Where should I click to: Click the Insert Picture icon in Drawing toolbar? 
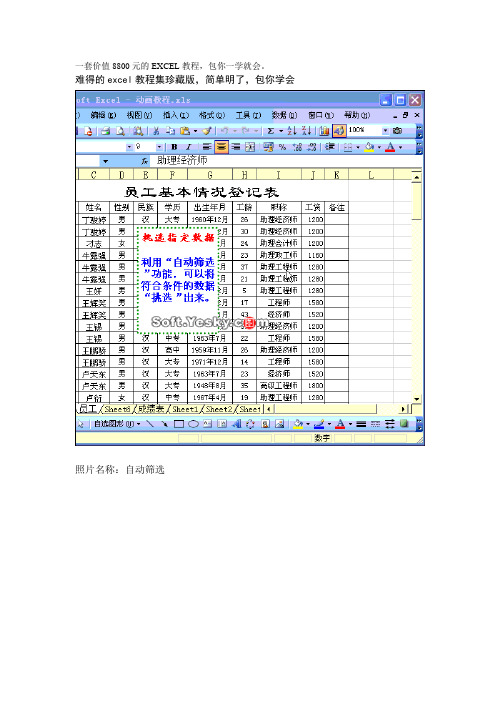click(280, 424)
